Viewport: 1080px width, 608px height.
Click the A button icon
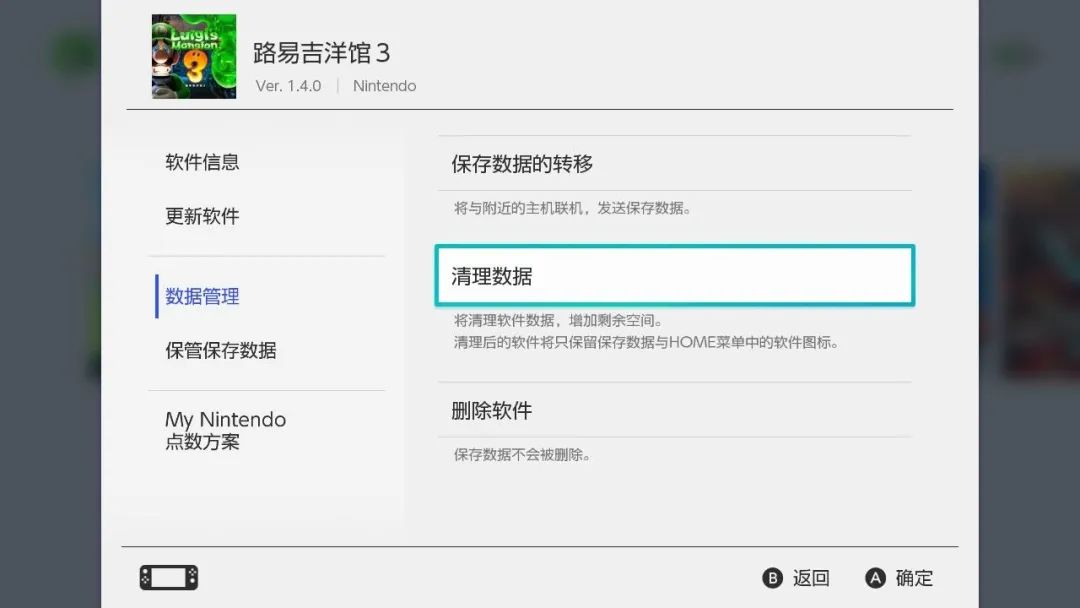(875, 578)
